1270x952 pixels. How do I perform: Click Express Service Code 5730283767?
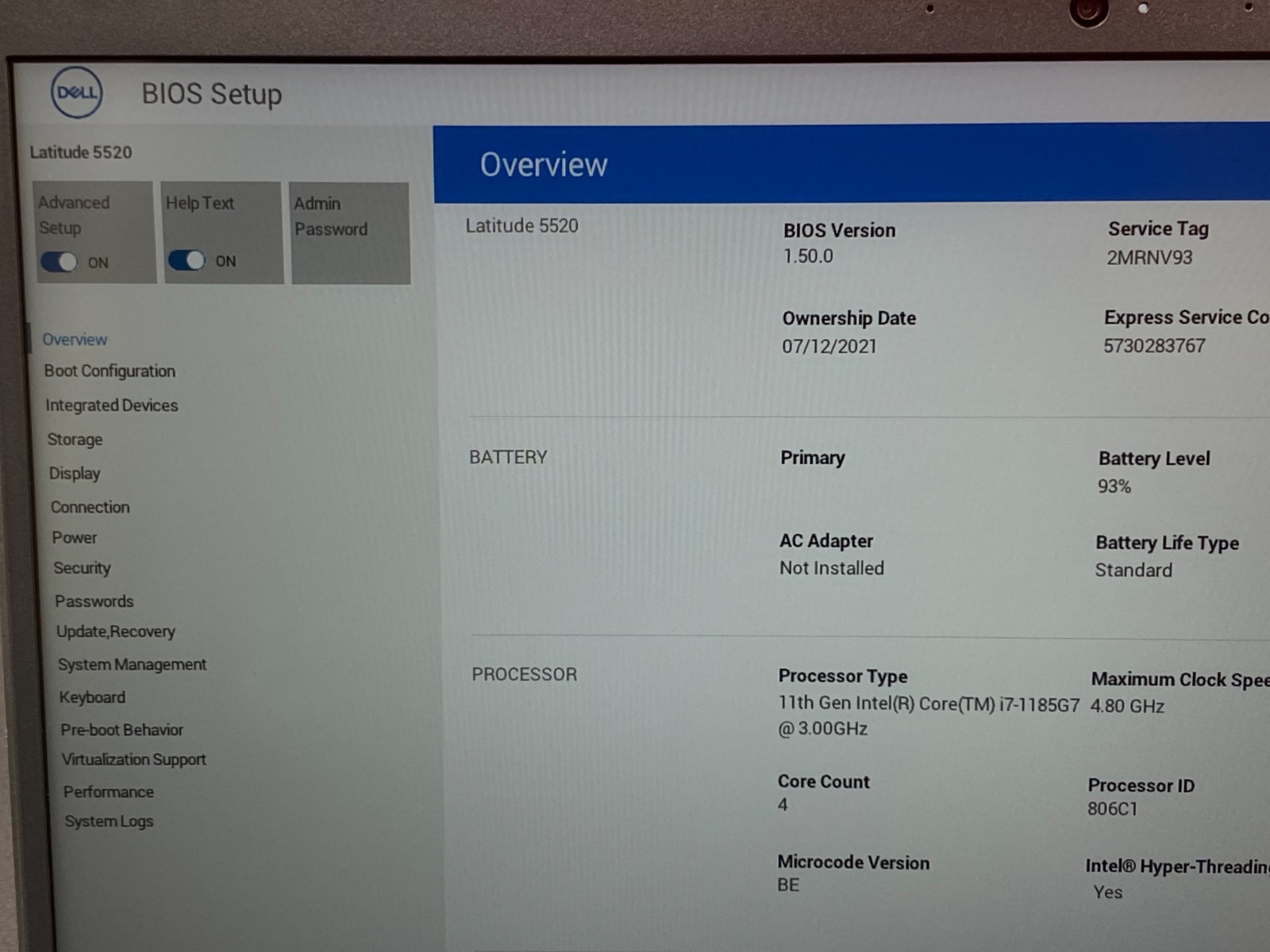point(1154,346)
